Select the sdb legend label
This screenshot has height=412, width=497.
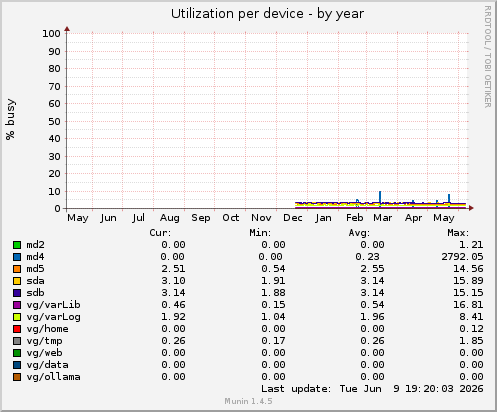pos(35,293)
